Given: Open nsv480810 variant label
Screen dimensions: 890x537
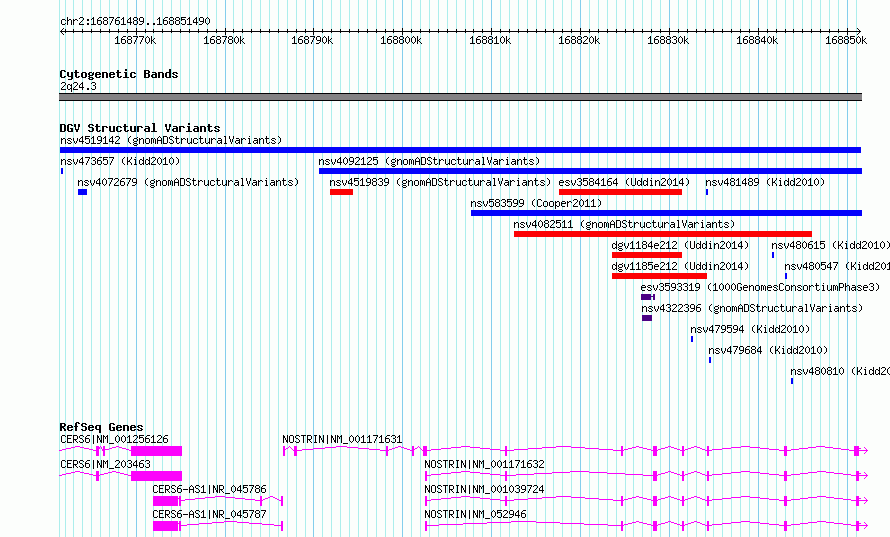Looking at the screenshot, I should pyautogui.click(x=839, y=371).
